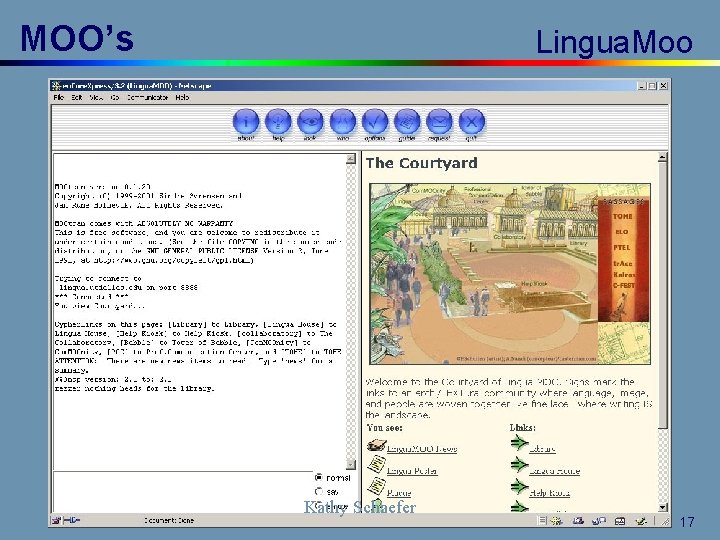Click the up arrow of text pane scrollbar
Screen dimensions: 720x540
coord(351,159)
